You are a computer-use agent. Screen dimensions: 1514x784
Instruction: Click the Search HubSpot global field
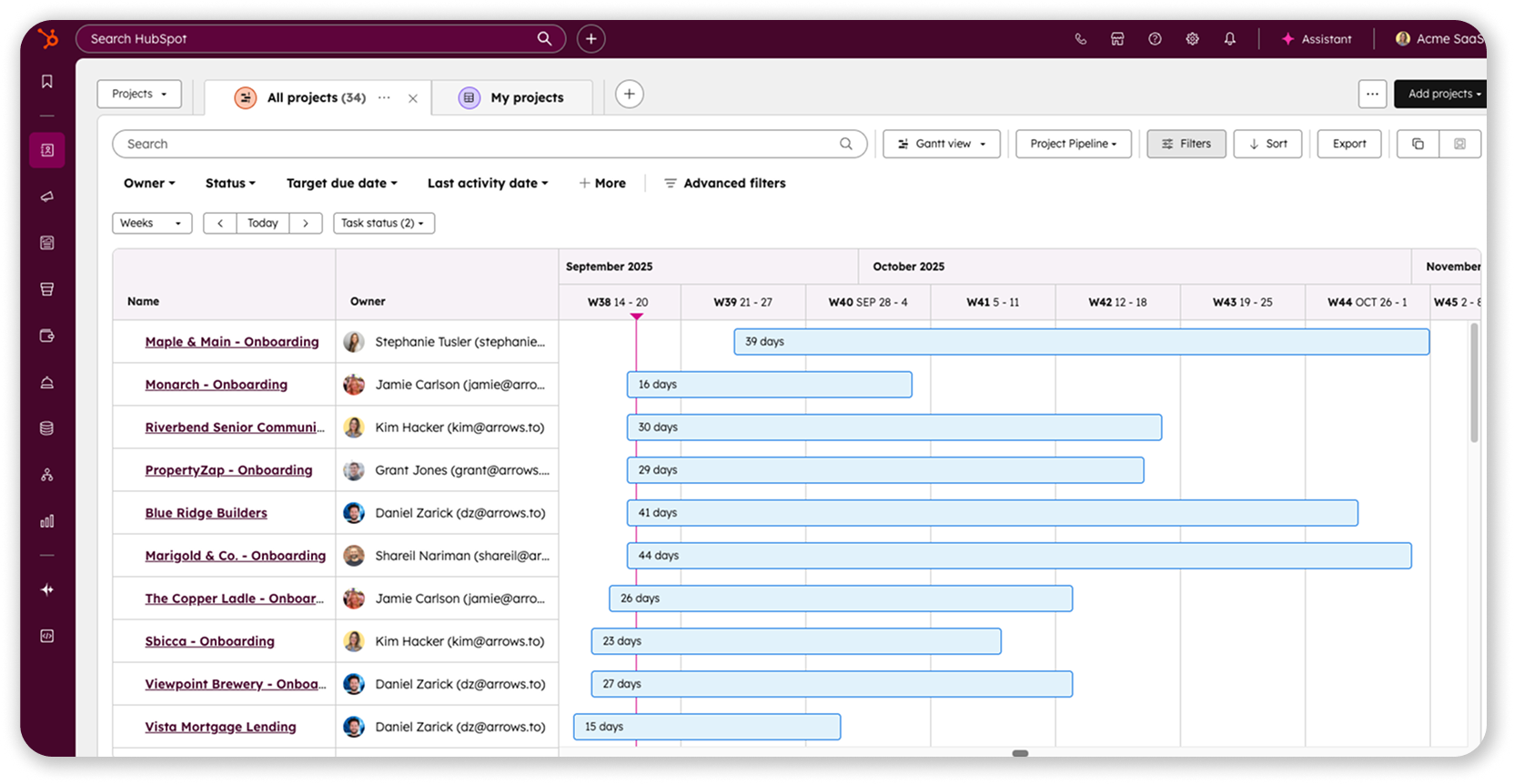point(320,38)
